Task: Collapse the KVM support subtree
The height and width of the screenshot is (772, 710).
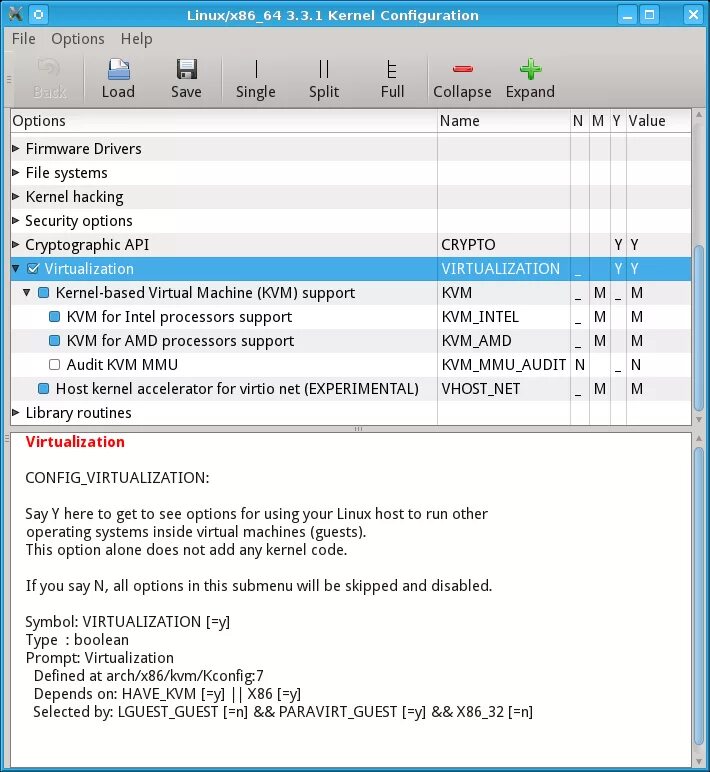Action: (x=27, y=292)
